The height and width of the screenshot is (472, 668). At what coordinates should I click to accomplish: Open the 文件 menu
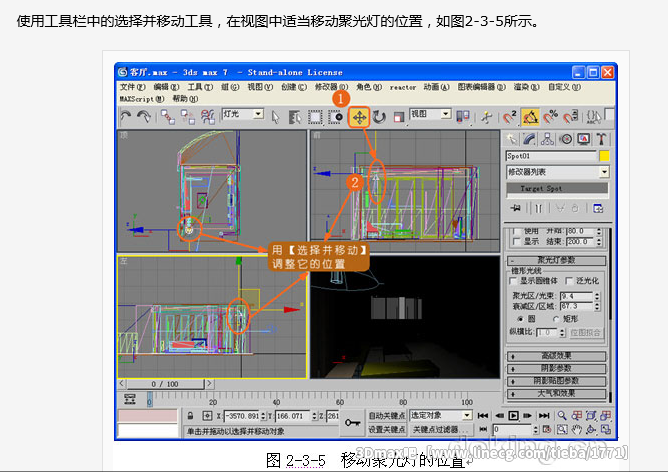(x=132, y=87)
